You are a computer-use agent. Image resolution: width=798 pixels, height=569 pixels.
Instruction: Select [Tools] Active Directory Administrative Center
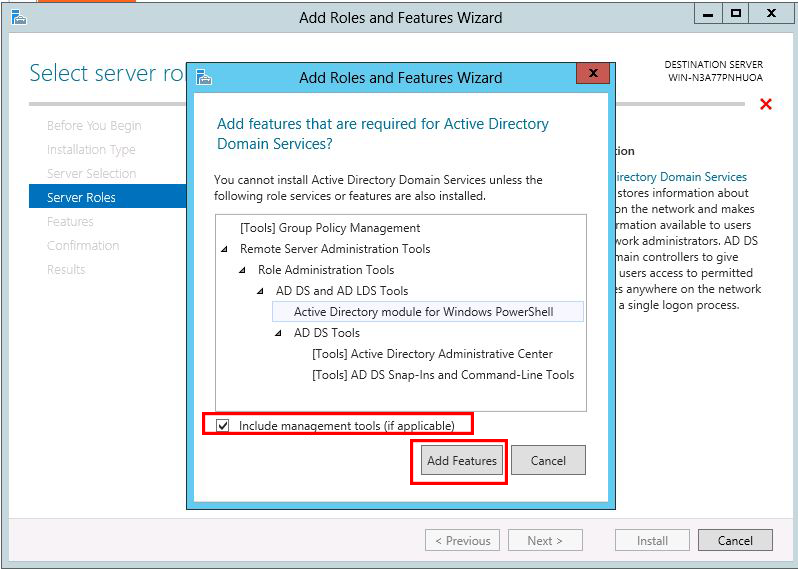432,354
